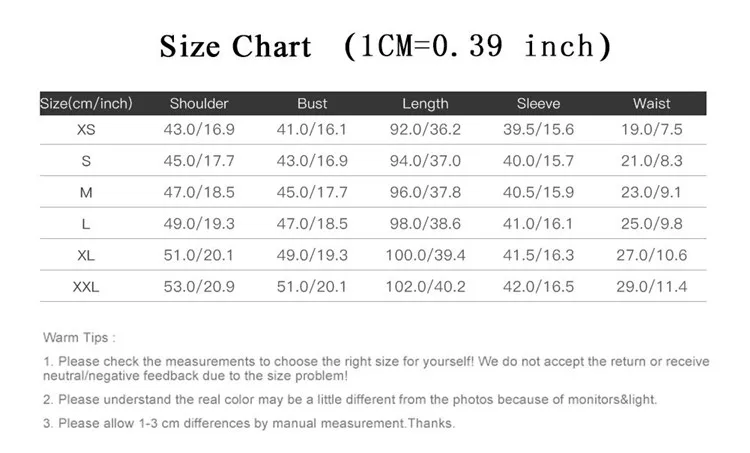750x453 pixels.
Task: Select the XXL sleeve value 42.0/16.5
Action: pos(538,287)
